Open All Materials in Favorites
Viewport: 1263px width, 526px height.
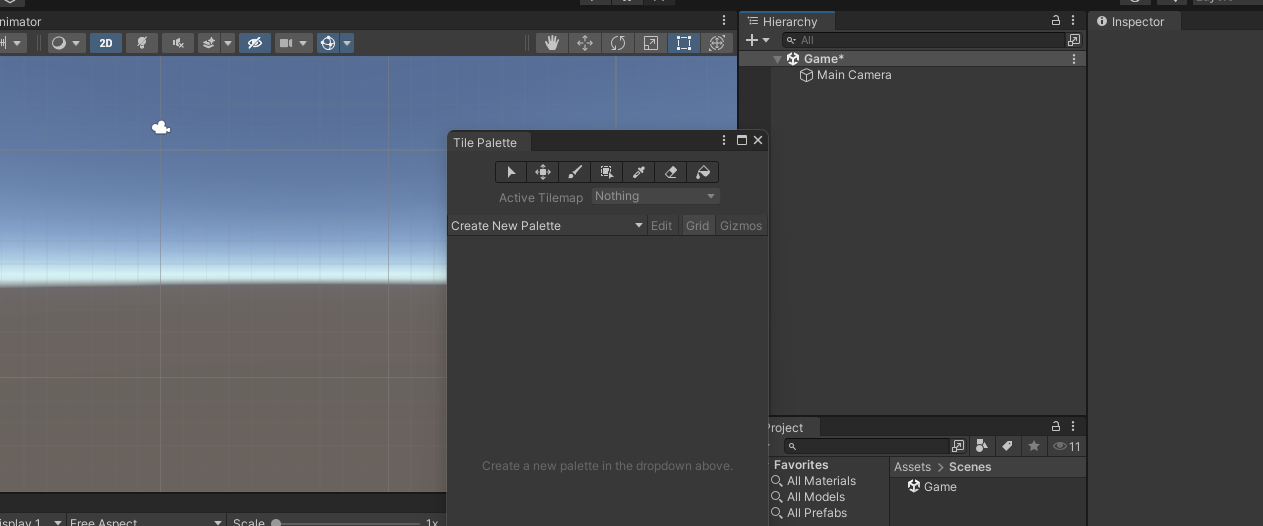click(820, 481)
